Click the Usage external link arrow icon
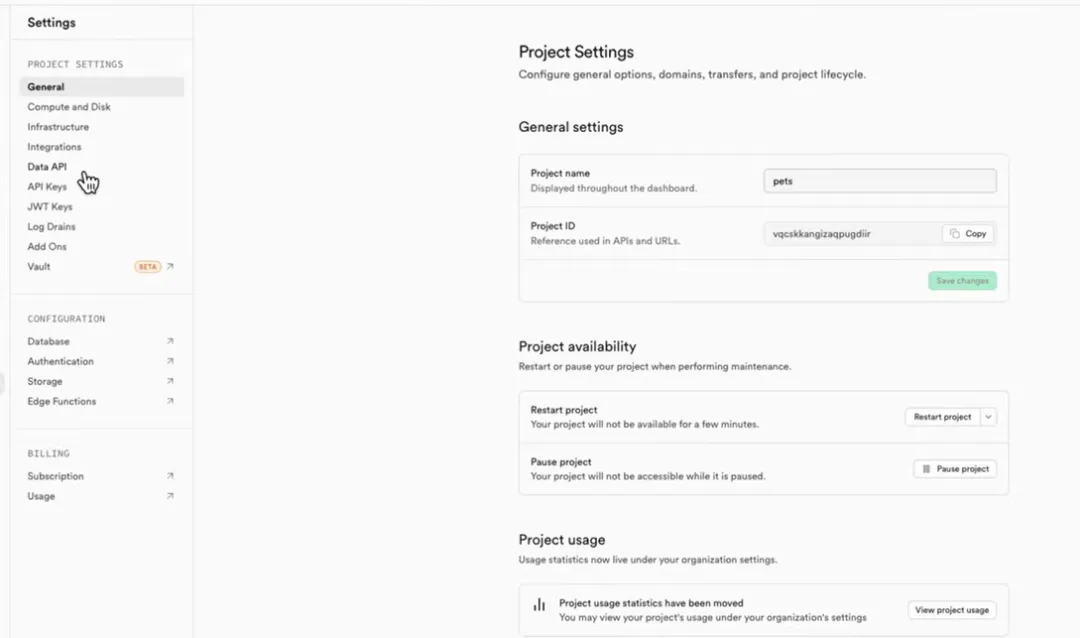Screen dimensions: 1080x638 click(x=170, y=497)
